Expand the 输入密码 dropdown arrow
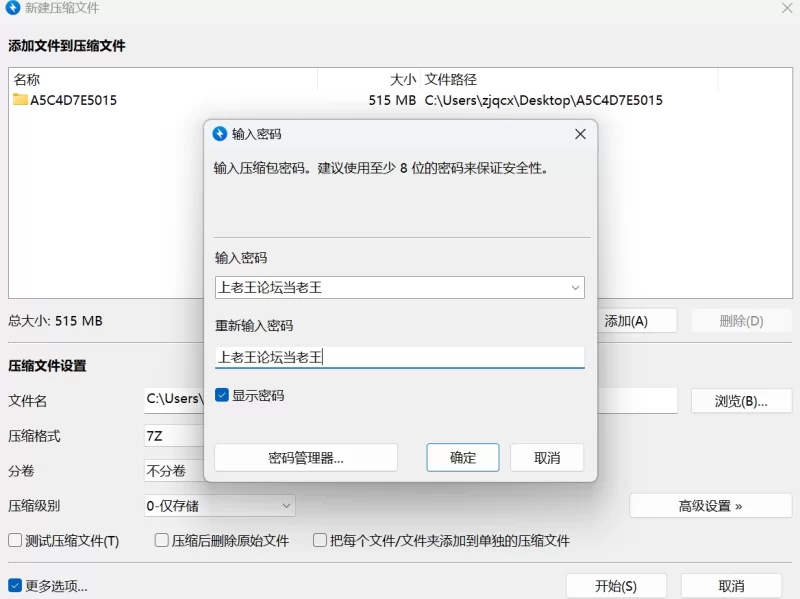Screen dimensions: 800x599 575,288
